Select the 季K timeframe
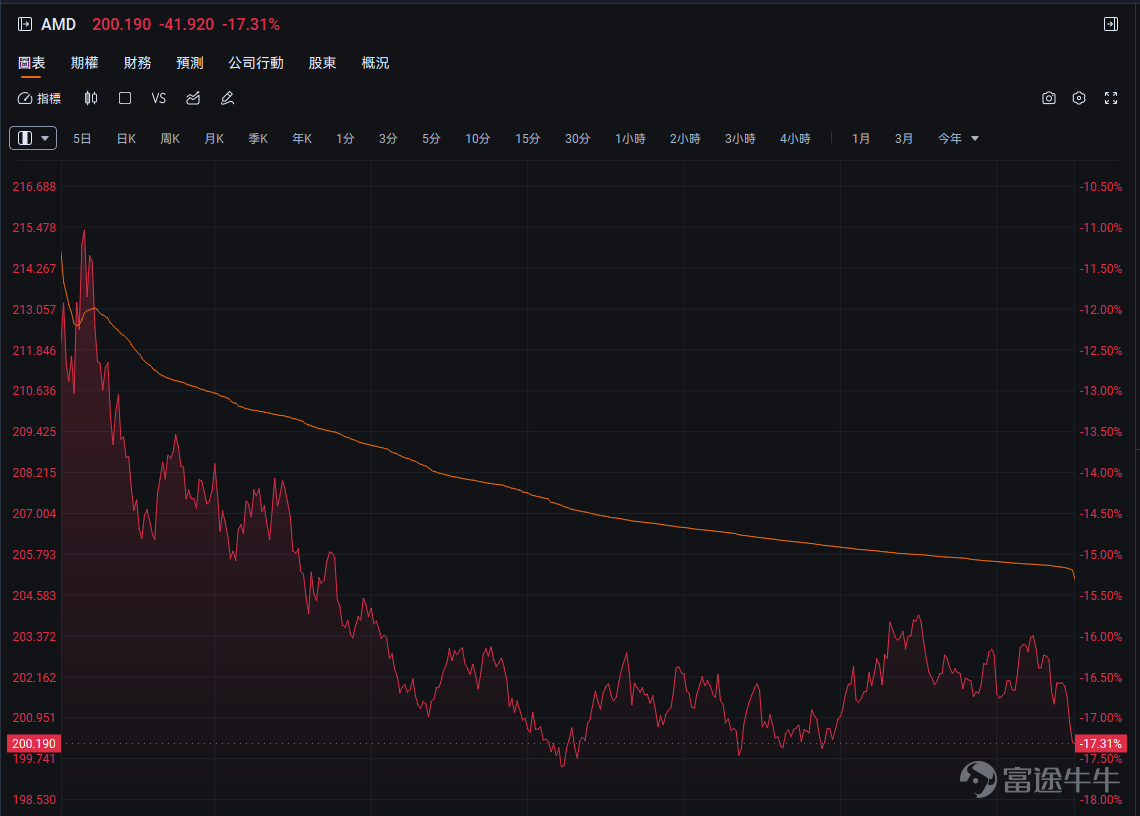This screenshot has width=1140, height=816. click(x=258, y=138)
